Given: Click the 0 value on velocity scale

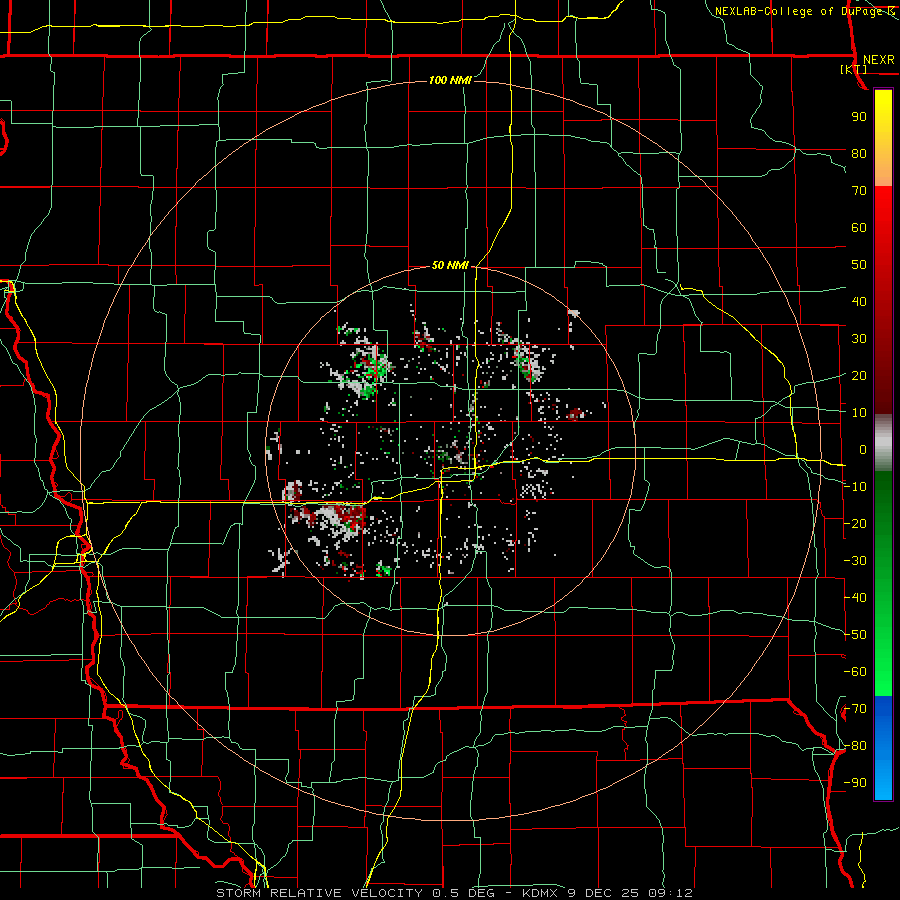Looking at the screenshot, I should click(x=863, y=450).
